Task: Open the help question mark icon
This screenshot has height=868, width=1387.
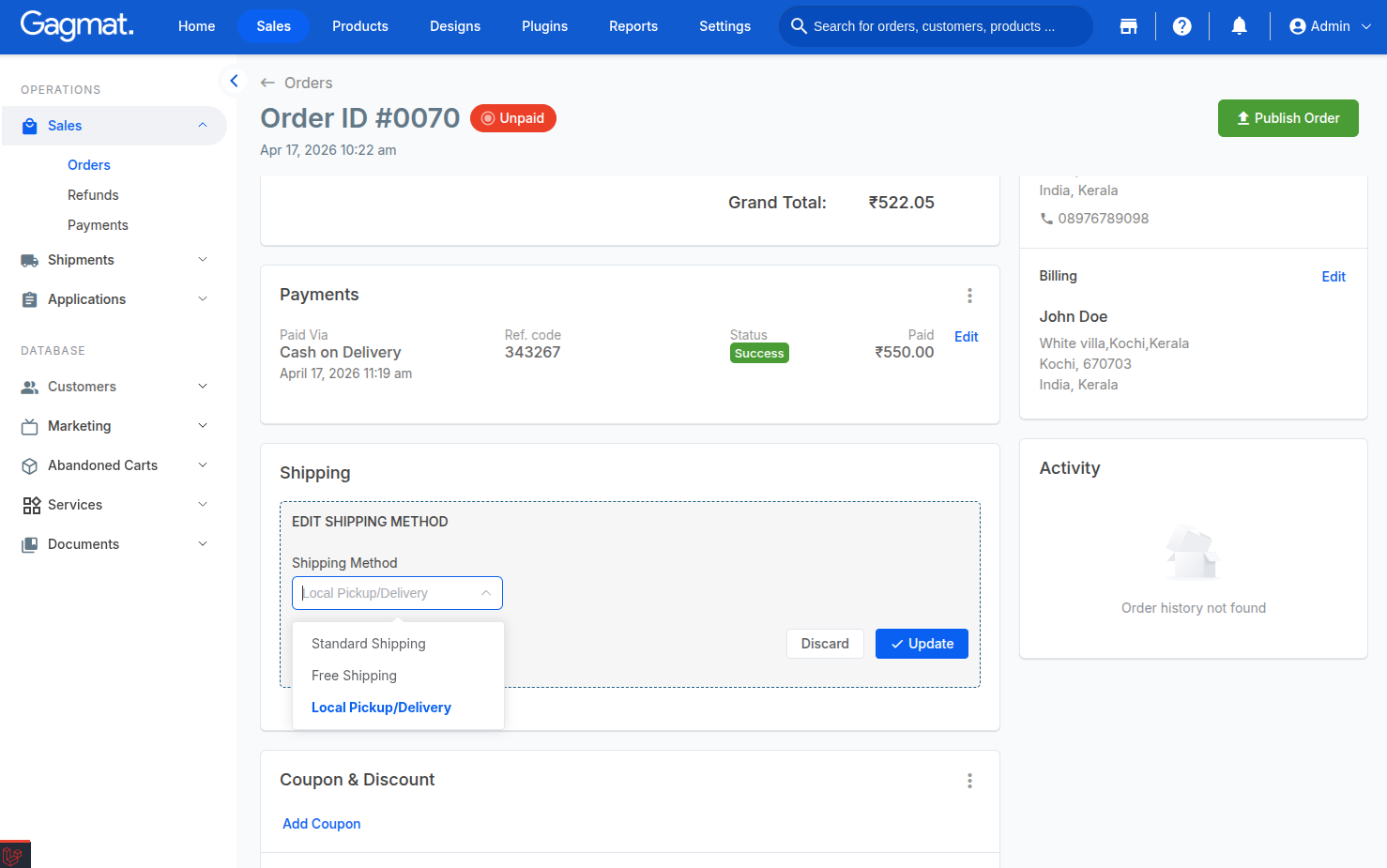Action: (x=1182, y=26)
